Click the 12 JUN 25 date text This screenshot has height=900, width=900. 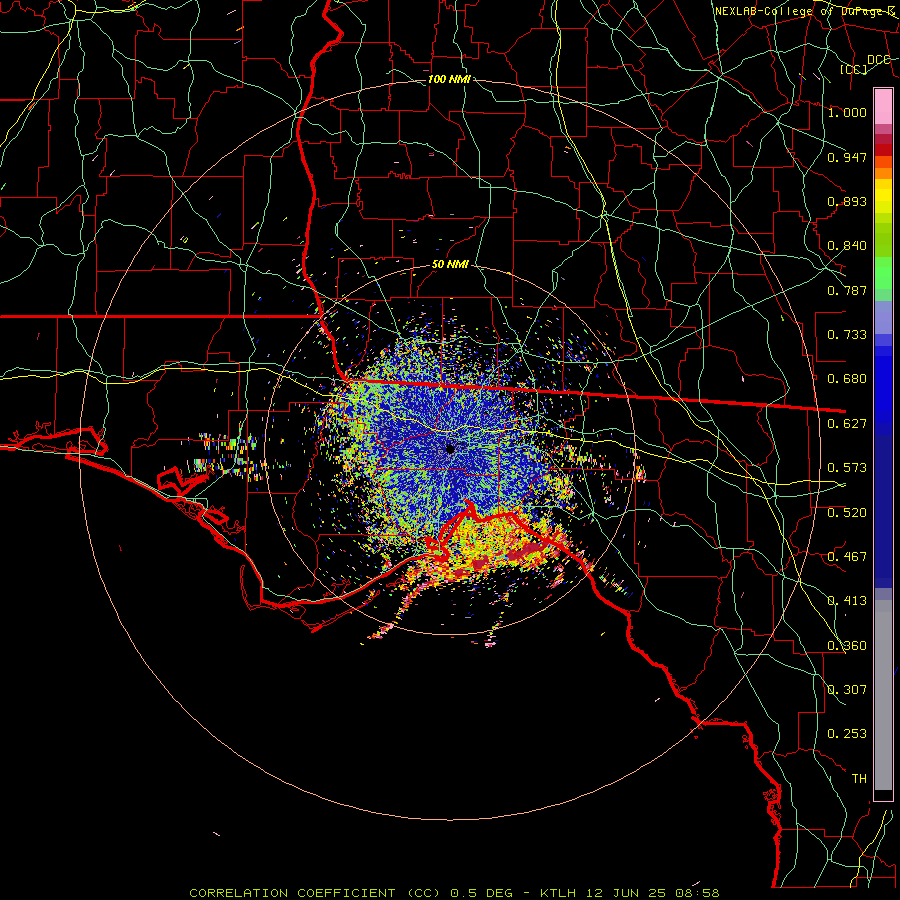point(625,893)
